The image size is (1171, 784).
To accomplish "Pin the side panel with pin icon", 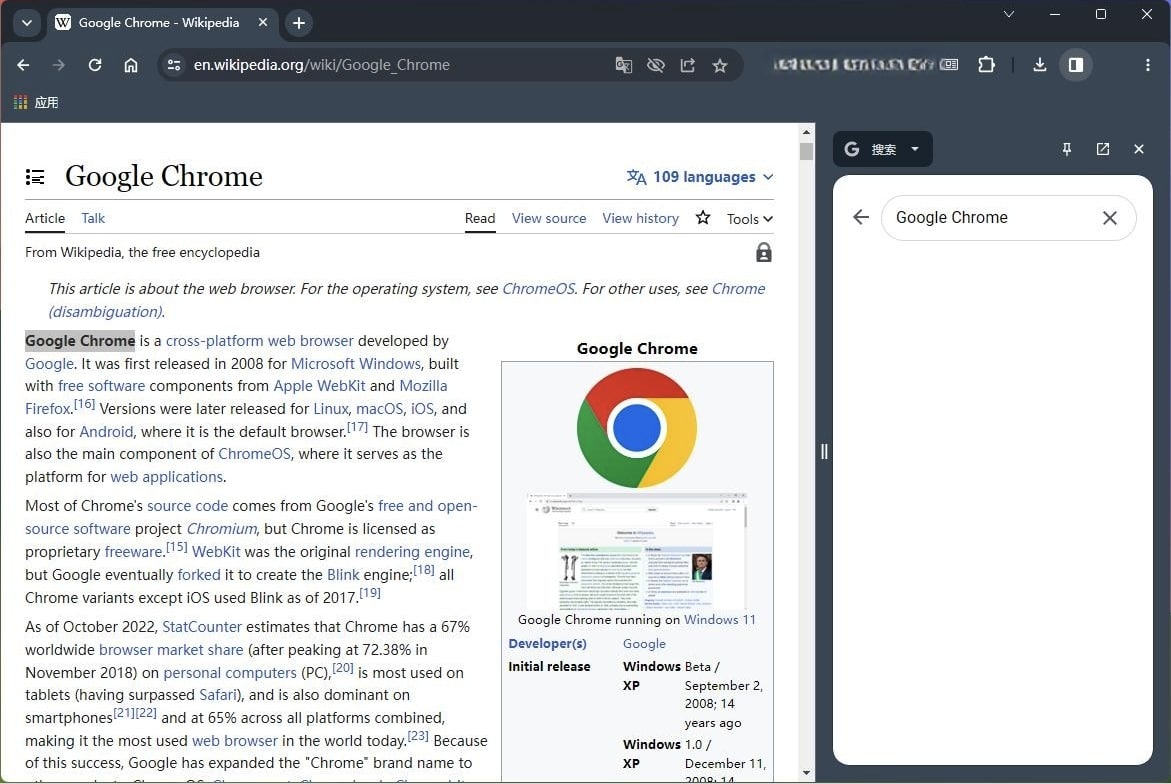I will click(x=1067, y=149).
